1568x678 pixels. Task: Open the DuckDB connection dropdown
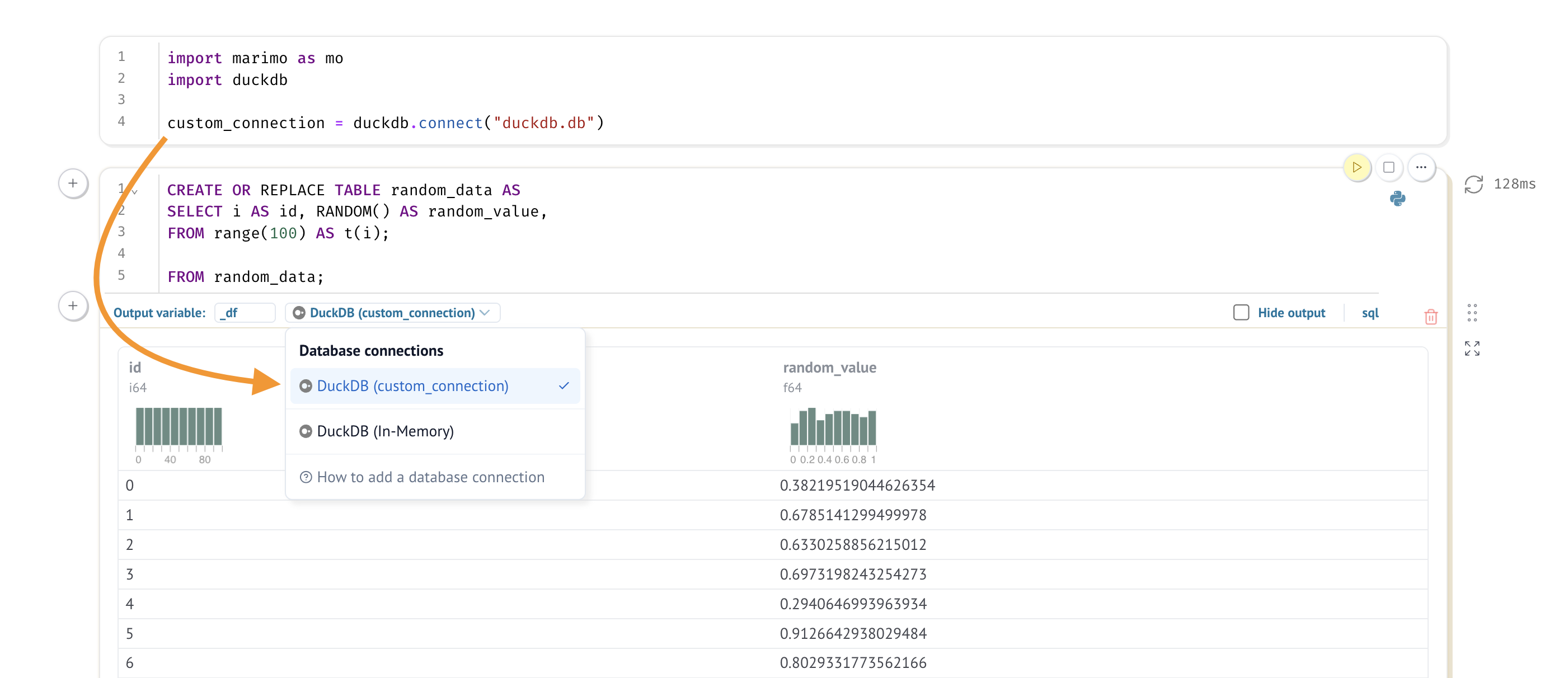coord(393,313)
